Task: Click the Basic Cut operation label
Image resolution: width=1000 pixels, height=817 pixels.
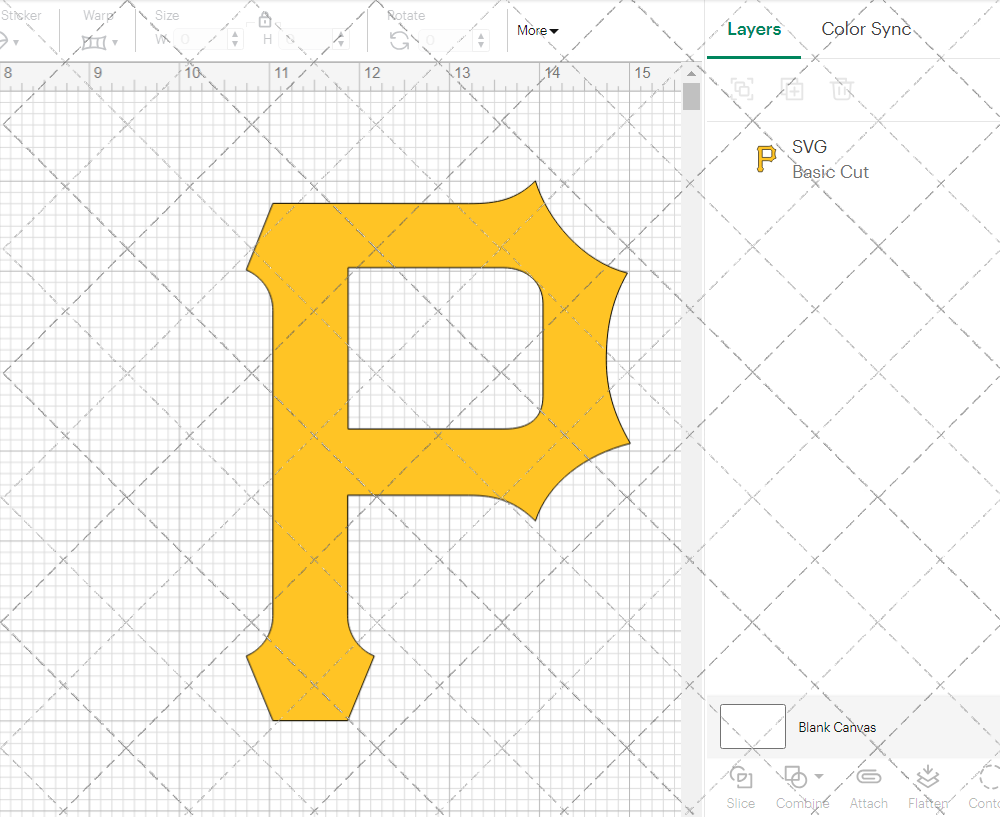Action: pyautogui.click(x=830, y=172)
